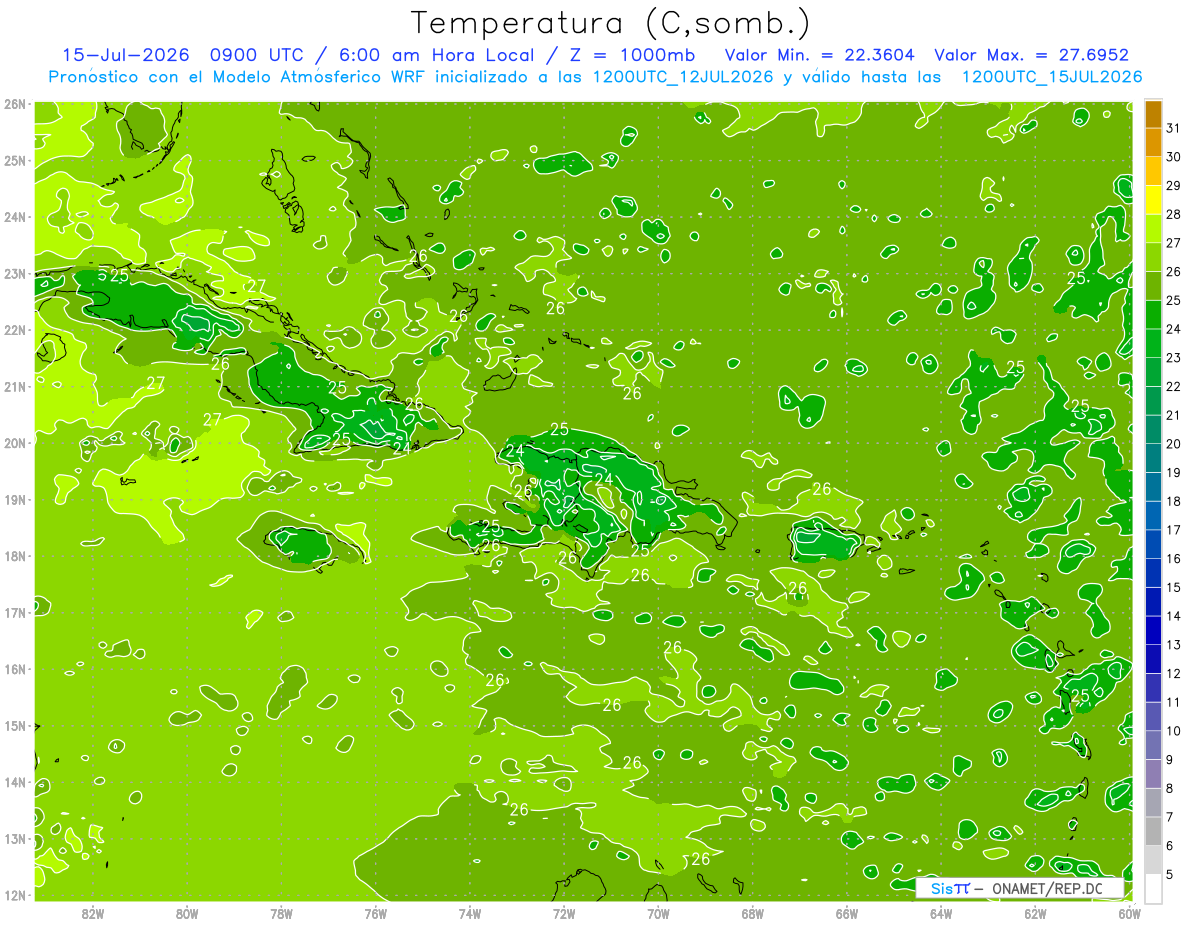Click the color bar scale value 31

[1174, 128]
